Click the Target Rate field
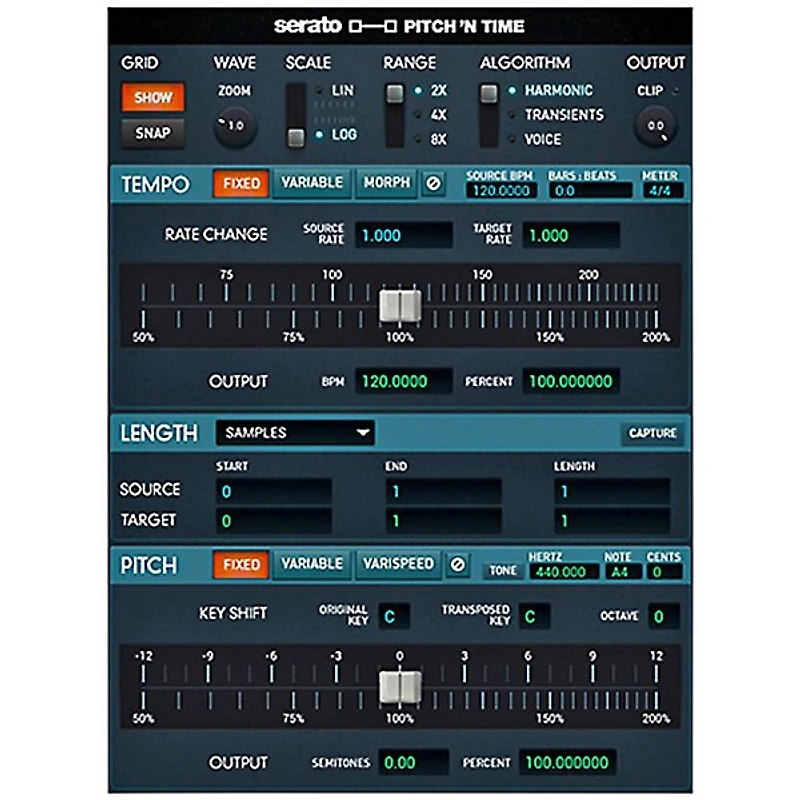Image resolution: width=800 pixels, height=800 pixels. tap(571, 235)
